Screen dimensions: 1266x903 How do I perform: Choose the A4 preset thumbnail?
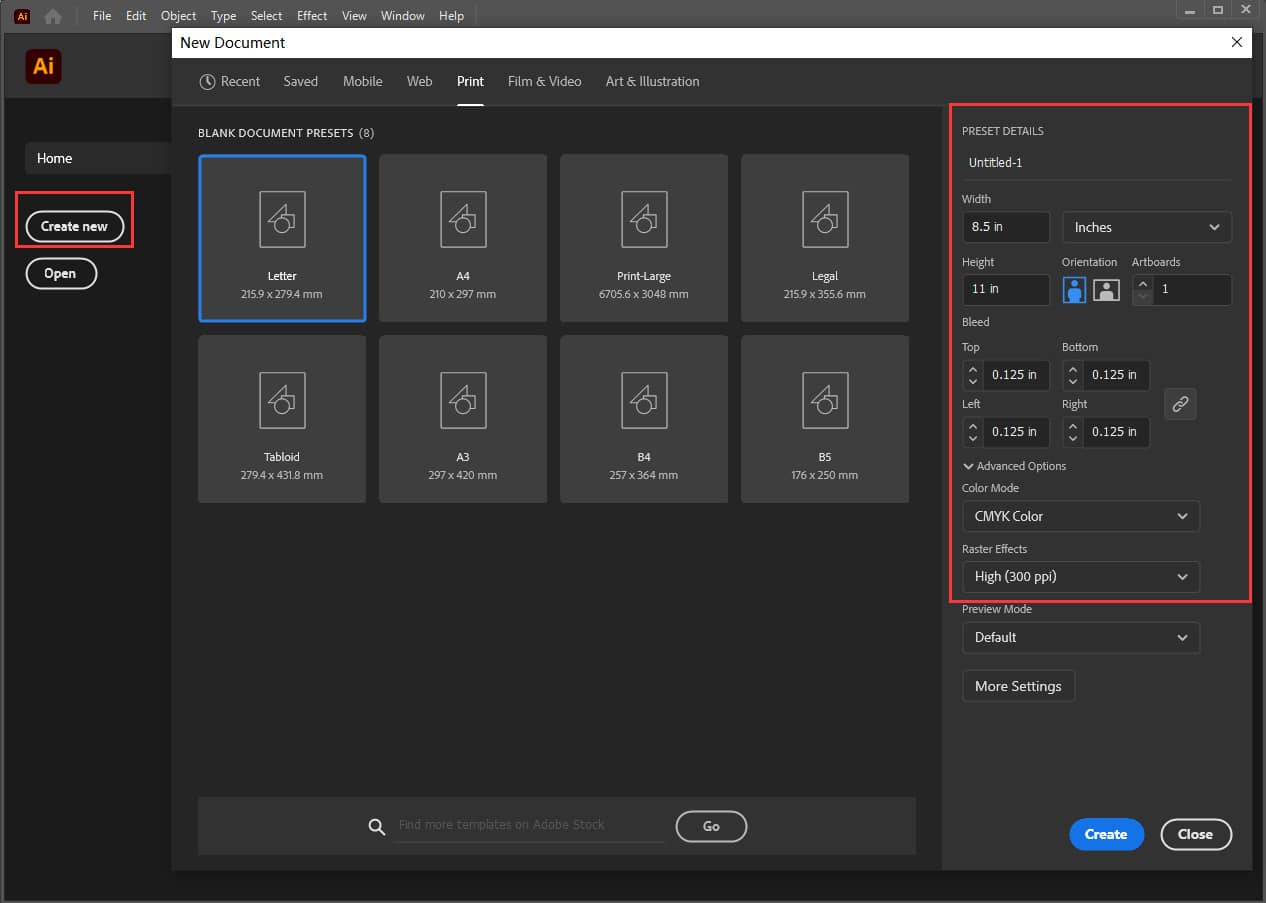pos(463,238)
